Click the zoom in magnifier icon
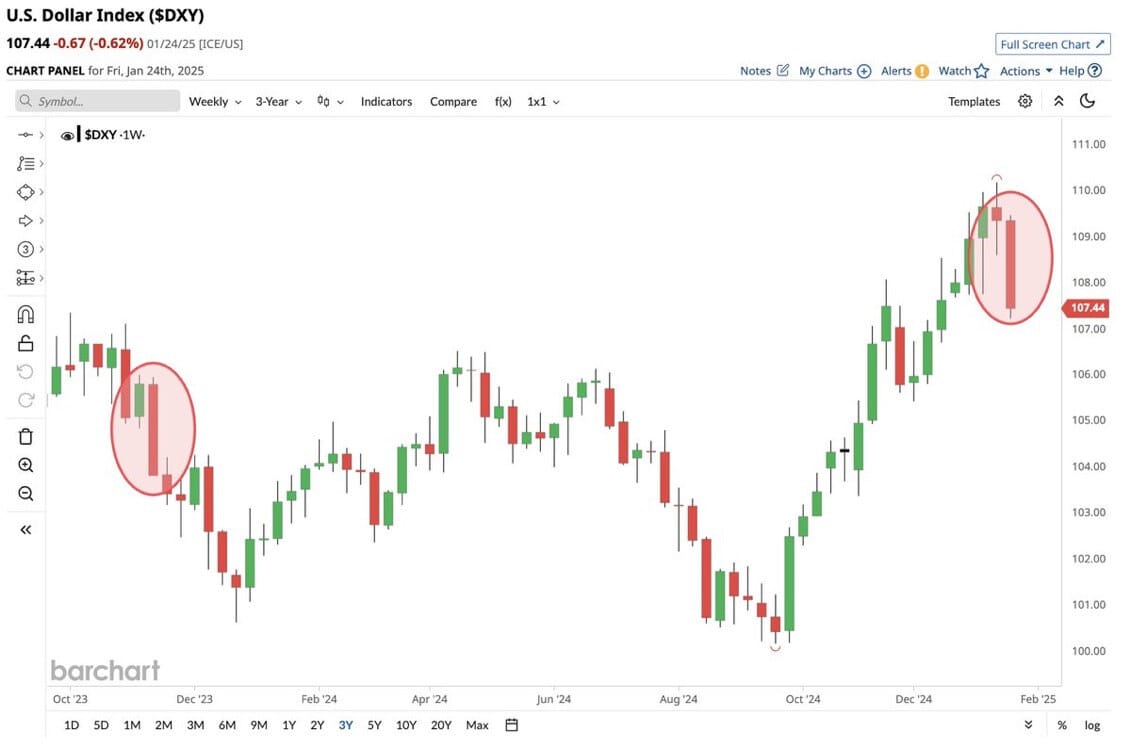 pyautogui.click(x=26, y=465)
